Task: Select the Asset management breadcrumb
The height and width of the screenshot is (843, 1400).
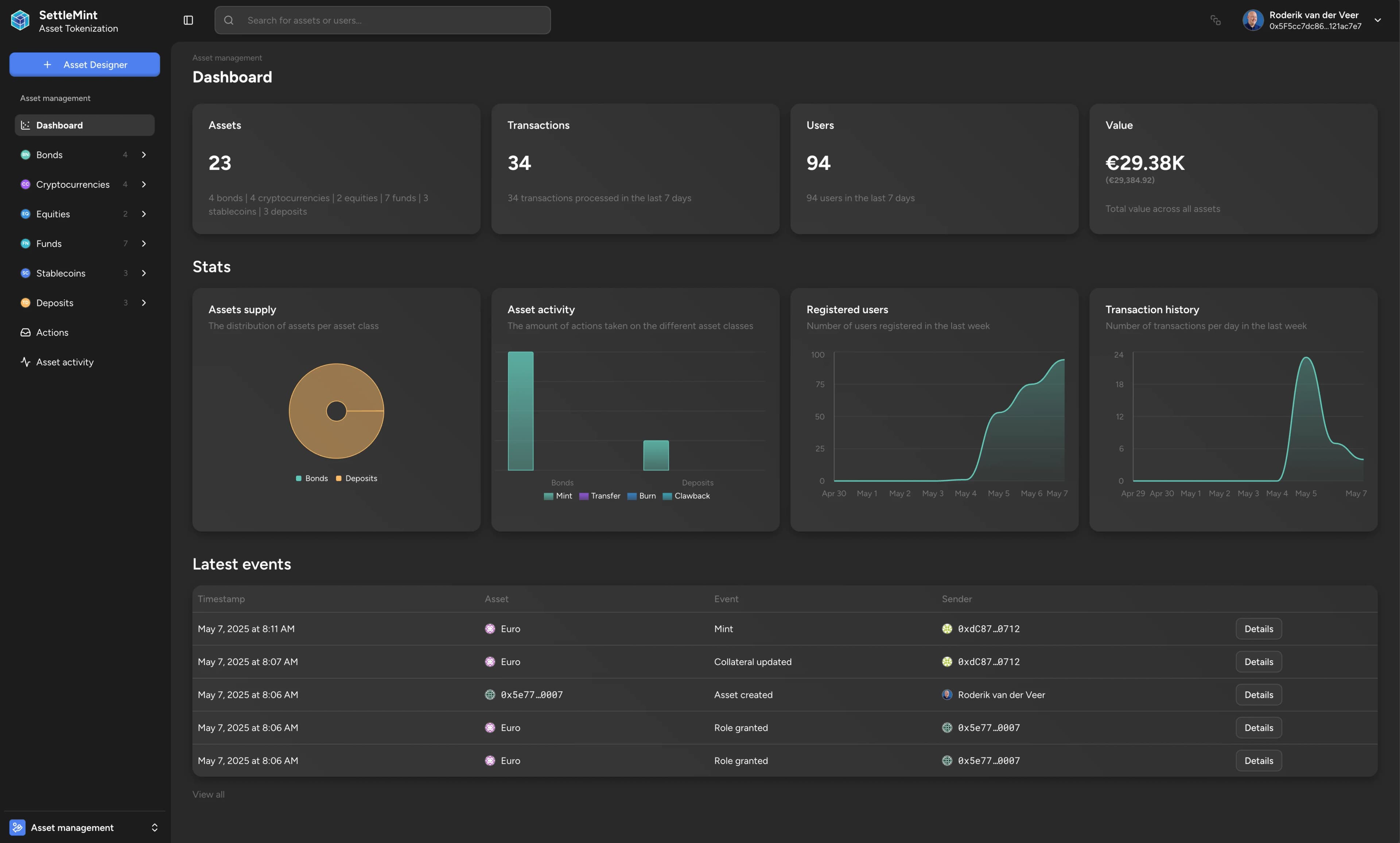Action: (227, 57)
